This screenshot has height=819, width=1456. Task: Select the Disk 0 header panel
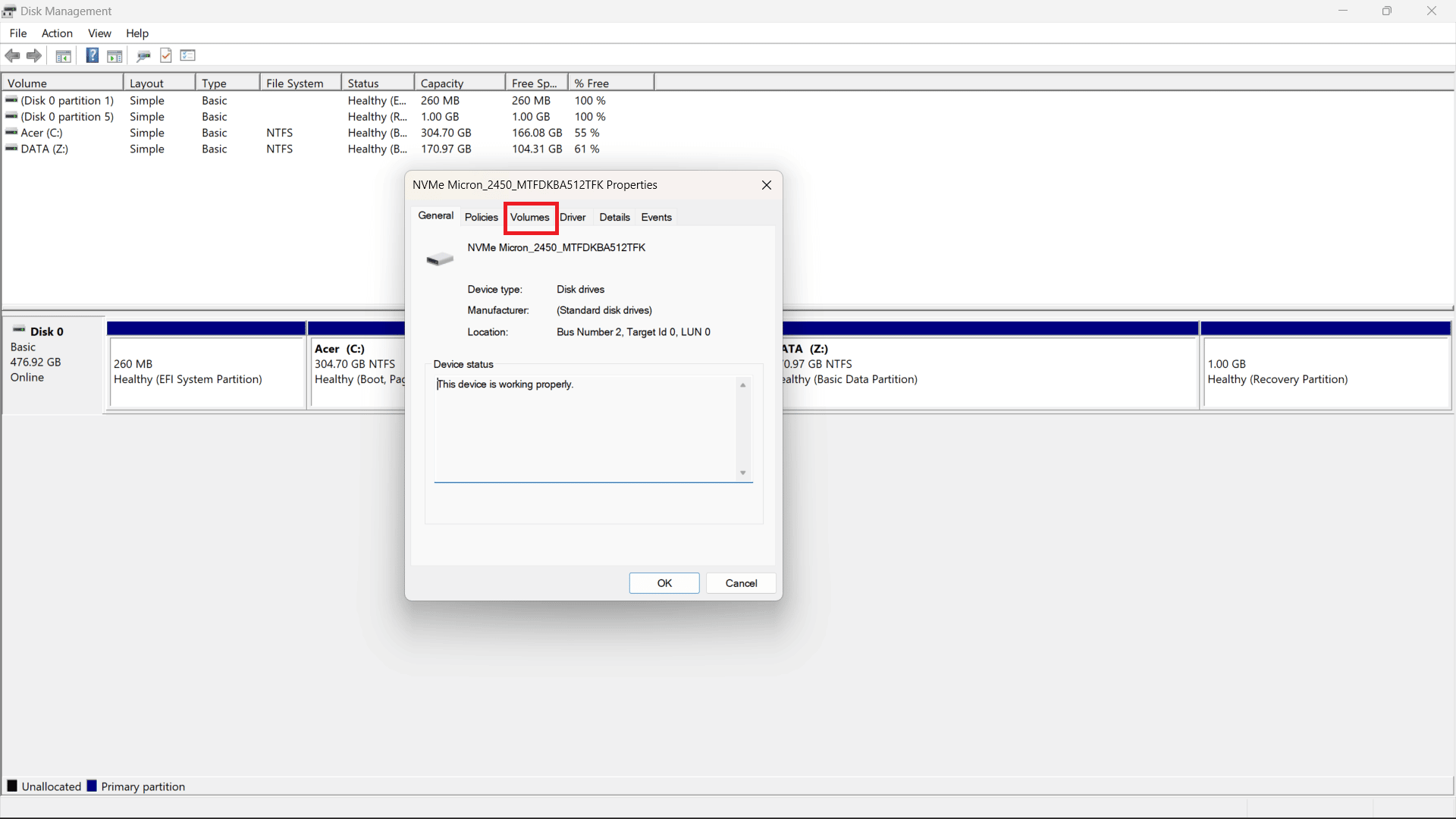point(52,366)
